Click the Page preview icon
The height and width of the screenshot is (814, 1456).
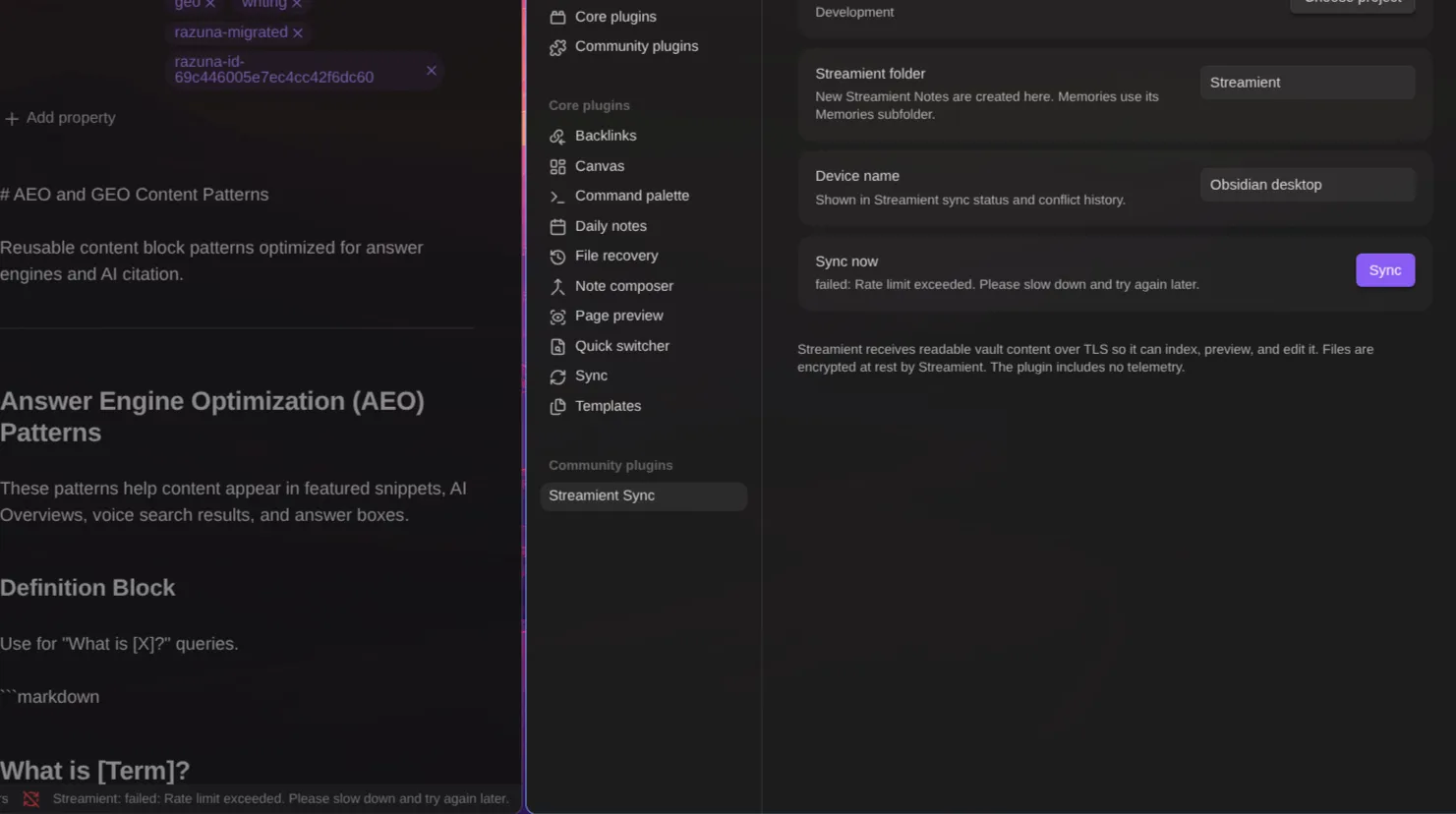pos(557,317)
